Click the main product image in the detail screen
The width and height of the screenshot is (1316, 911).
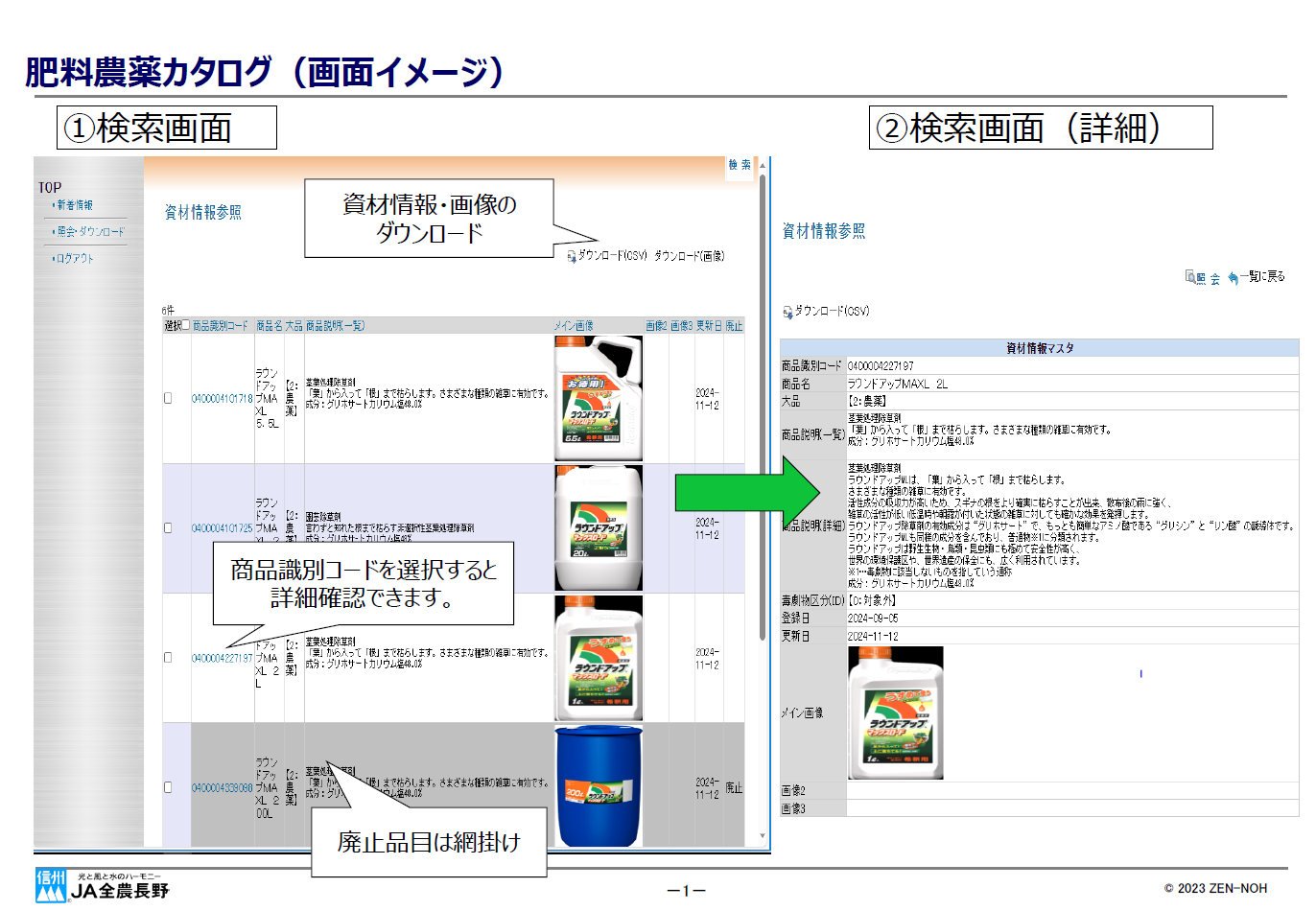tap(896, 712)
